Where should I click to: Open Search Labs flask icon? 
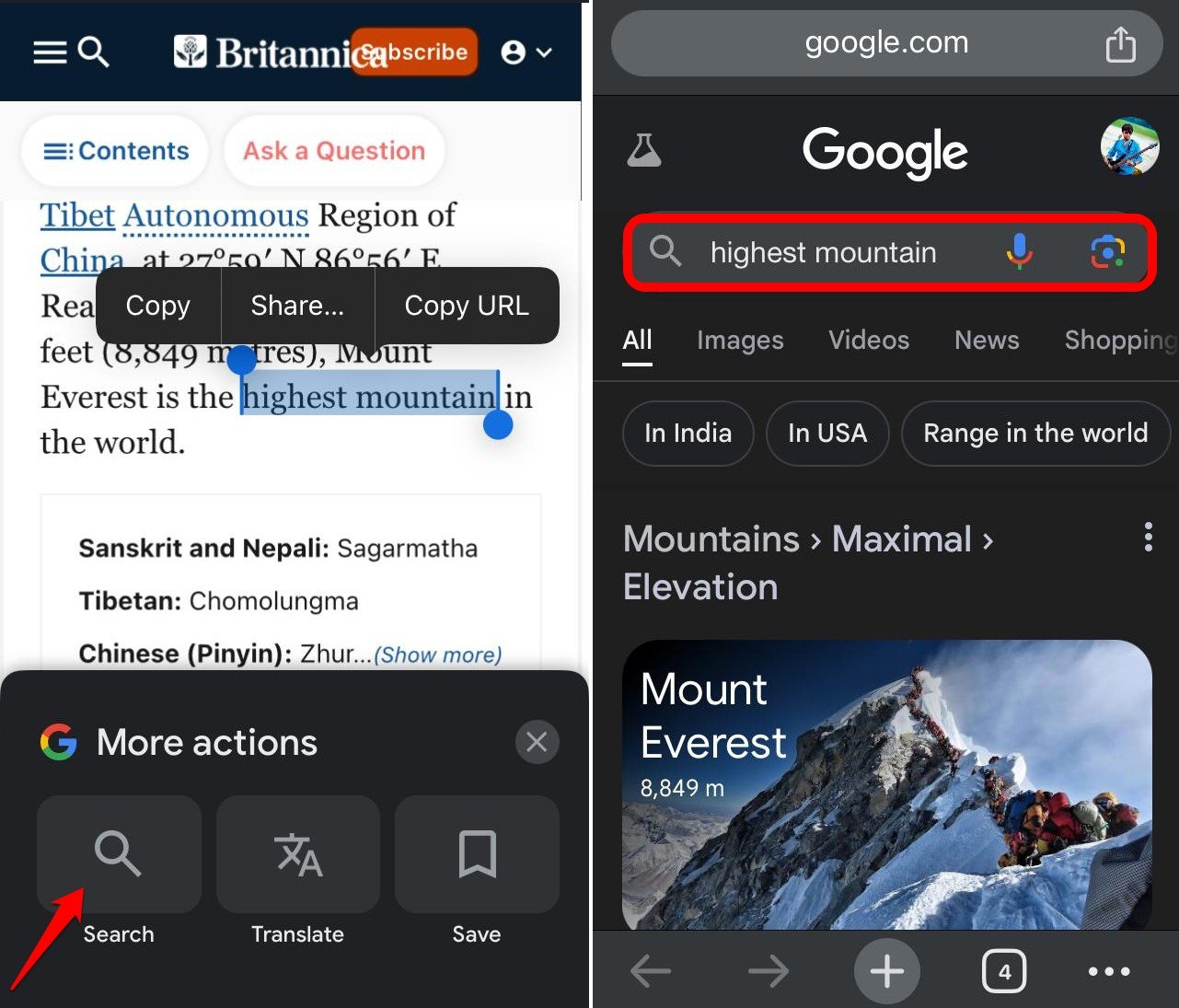[644, 149]
